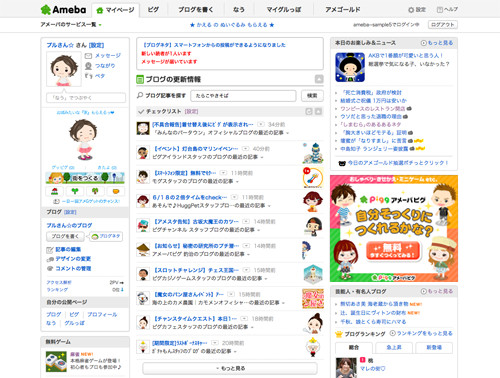Click the 検索 button

tap(312, 96)
